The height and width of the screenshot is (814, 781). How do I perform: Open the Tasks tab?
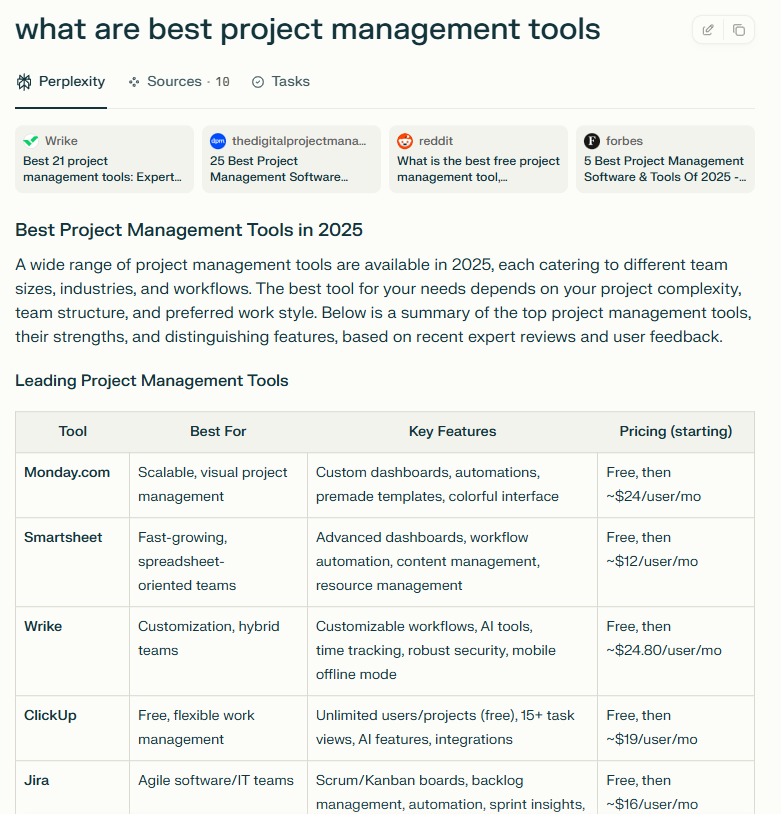click(x=280, y=82)
